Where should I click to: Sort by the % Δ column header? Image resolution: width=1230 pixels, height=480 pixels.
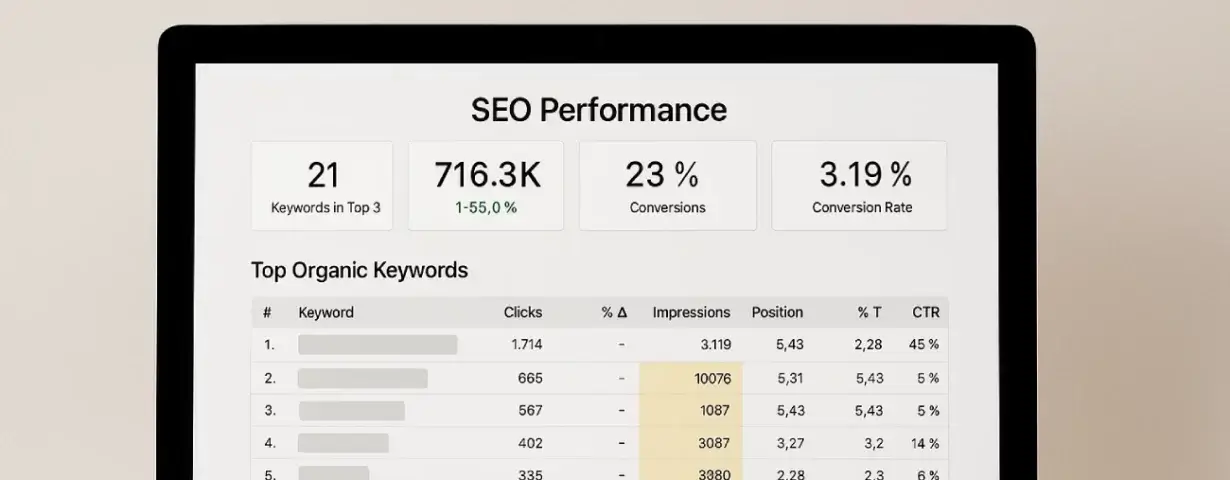(614, 312)
